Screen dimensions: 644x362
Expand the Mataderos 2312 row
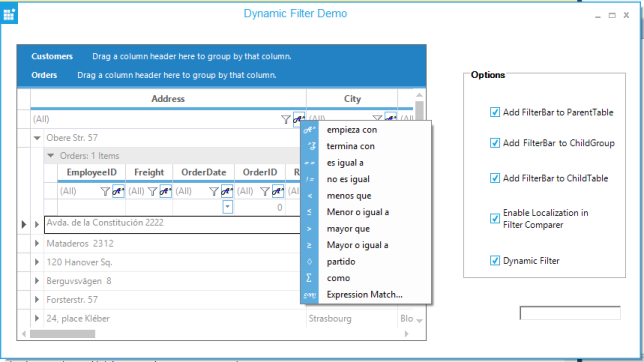pyautogui.click(x=37, y=243)
